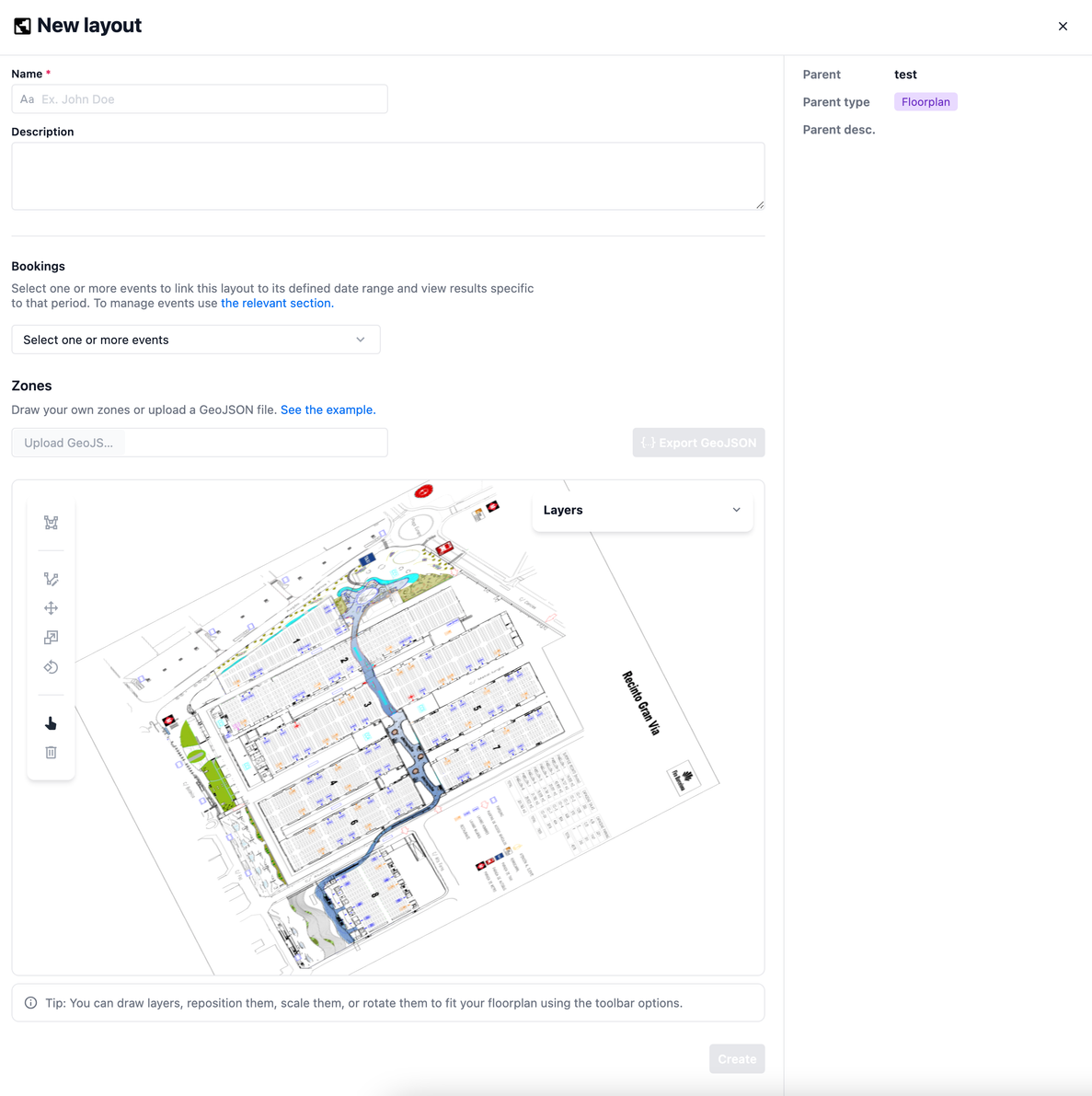Close the New layout dialog
Viewport: 1092px width, 1096px height.
[x=1063, y=27]
